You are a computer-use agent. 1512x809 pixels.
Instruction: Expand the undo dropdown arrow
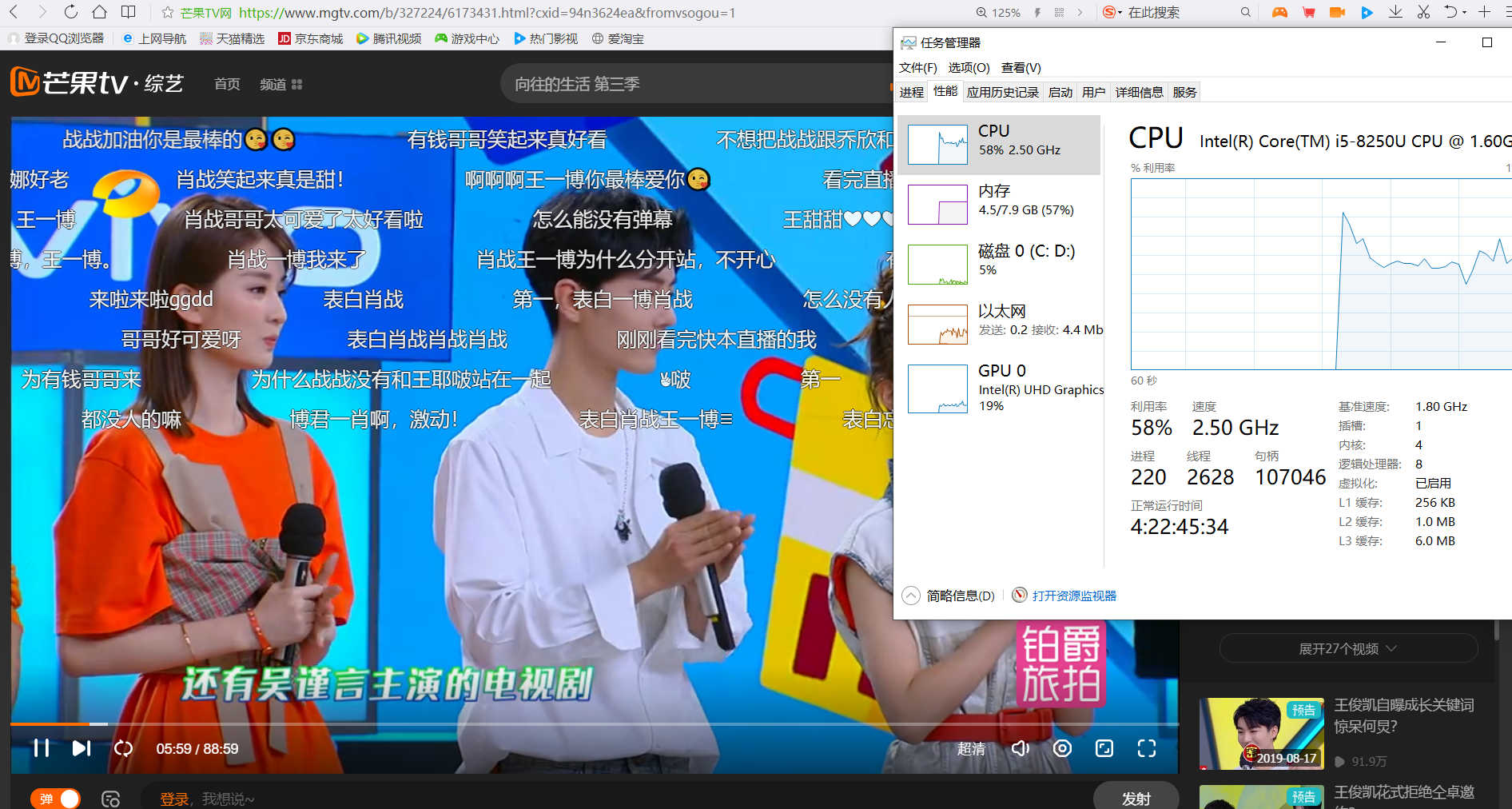[1464, 13]
